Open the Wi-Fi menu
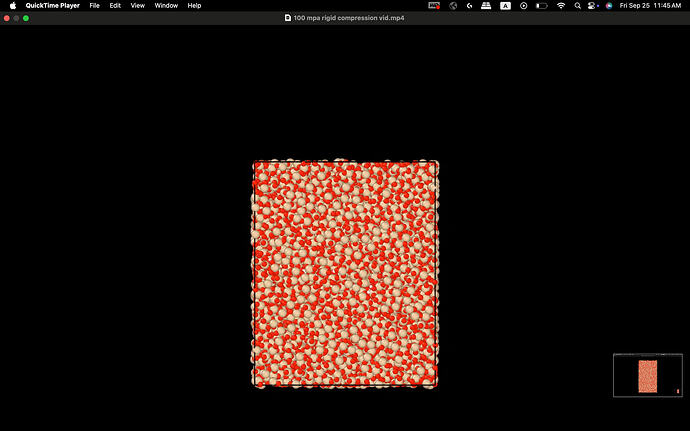Image resolution: width=690 pixels, height=431 pixels. click(561, 6)
